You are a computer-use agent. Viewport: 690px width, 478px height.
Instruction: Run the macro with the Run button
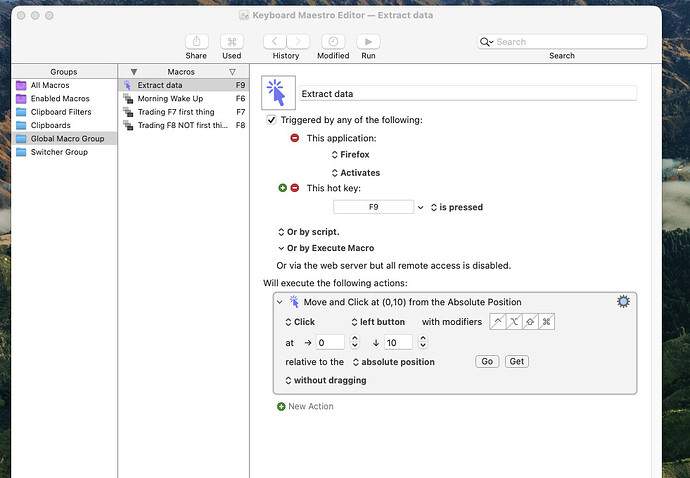(368, 42)
